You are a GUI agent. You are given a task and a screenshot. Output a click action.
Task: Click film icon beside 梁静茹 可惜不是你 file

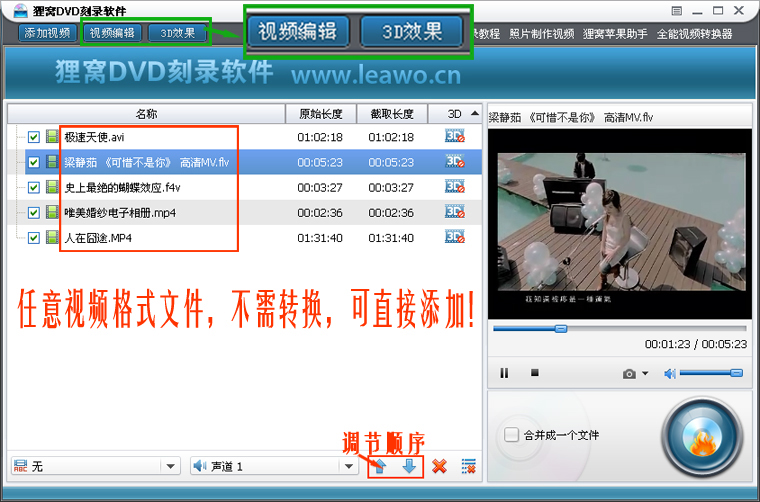pyautogui.click(x=52, y=162)
